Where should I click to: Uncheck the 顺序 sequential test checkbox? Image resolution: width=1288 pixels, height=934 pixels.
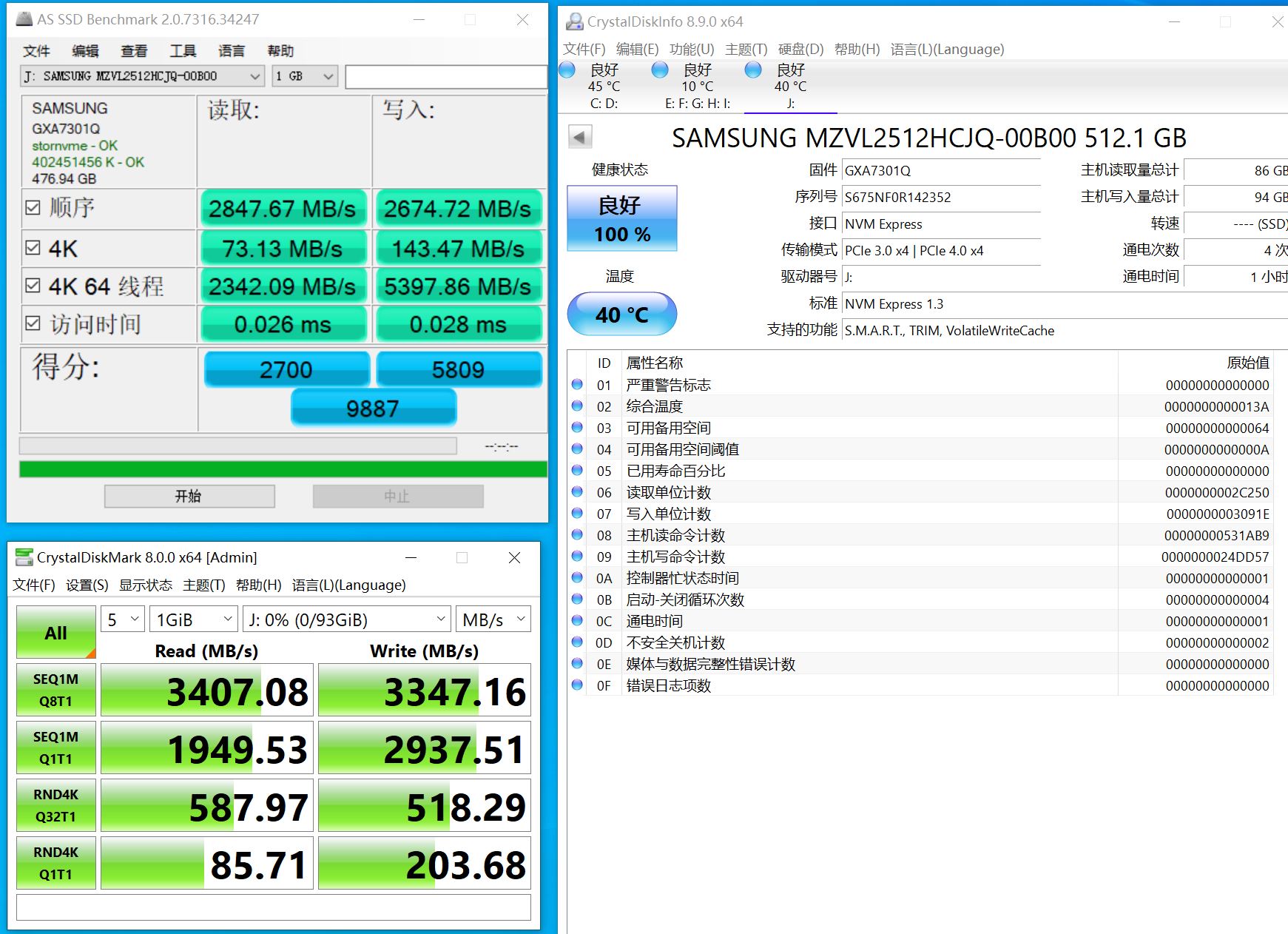click(x=33, y=207)
